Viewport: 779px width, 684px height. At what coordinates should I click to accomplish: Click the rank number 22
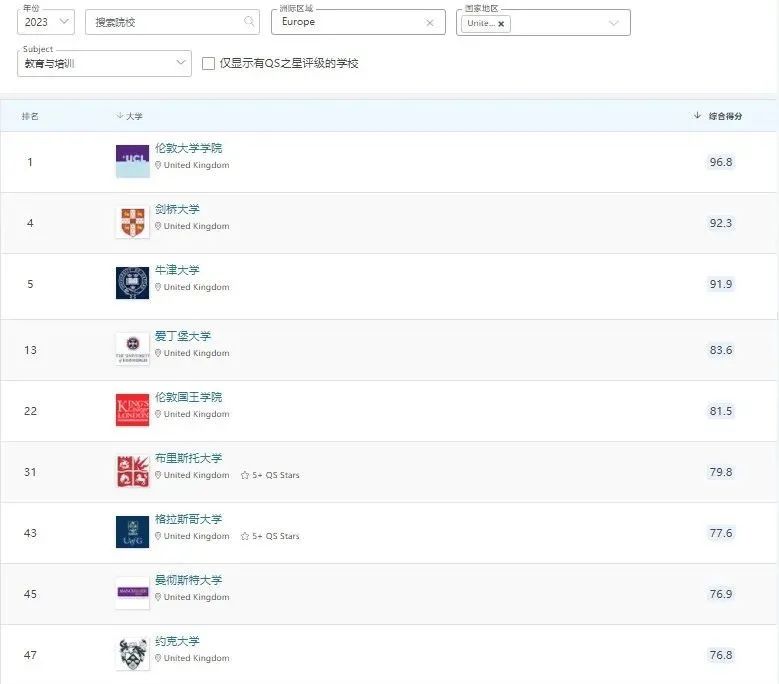click(x=30, y=411)
